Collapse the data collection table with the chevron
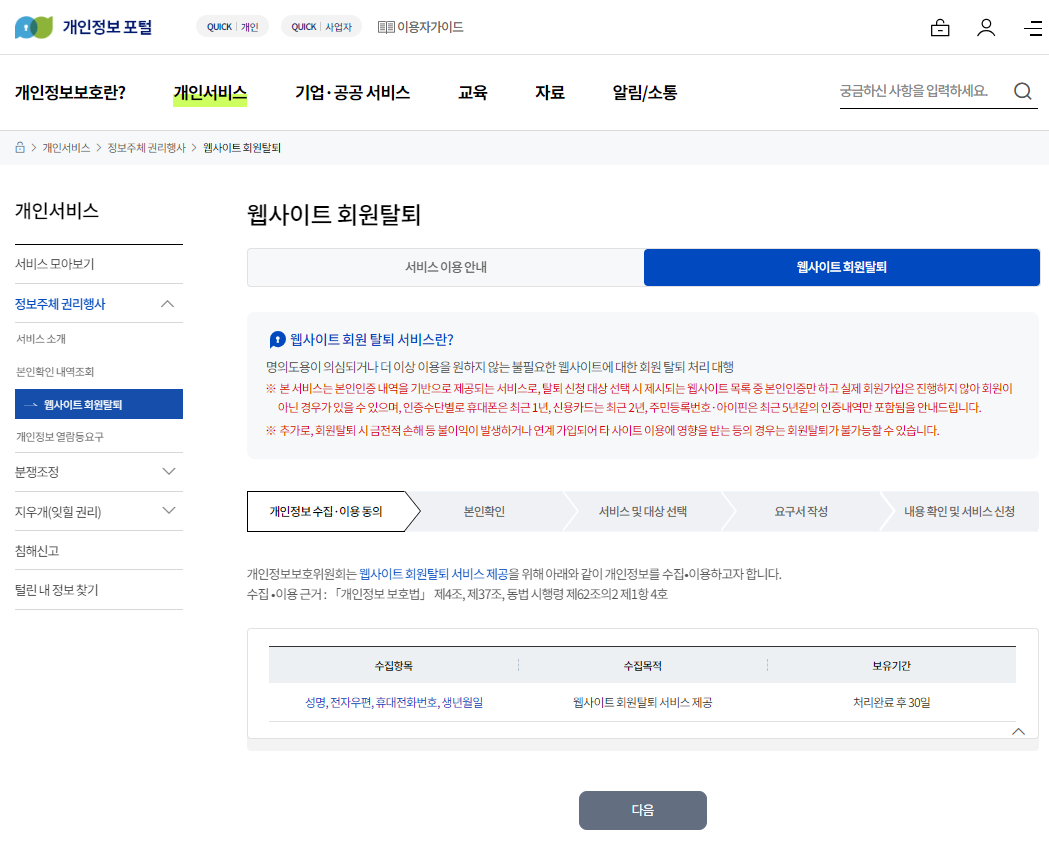Viewport: 1049px width, 852px height. pyautogui.click(x=1018, y=731)
